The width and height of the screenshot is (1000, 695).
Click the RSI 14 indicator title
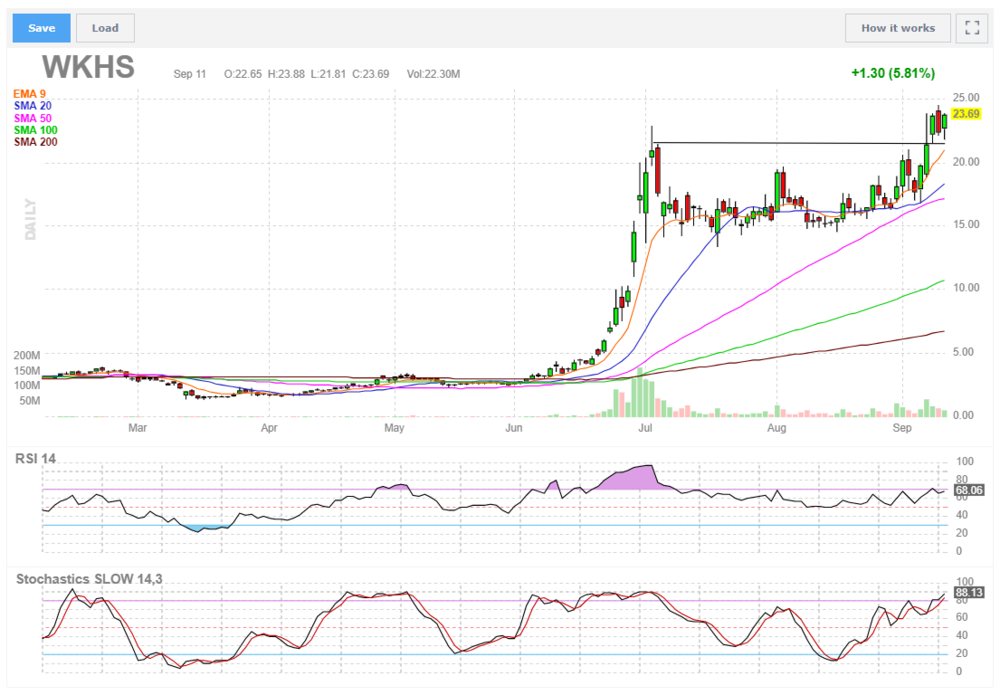click(36, 458)
